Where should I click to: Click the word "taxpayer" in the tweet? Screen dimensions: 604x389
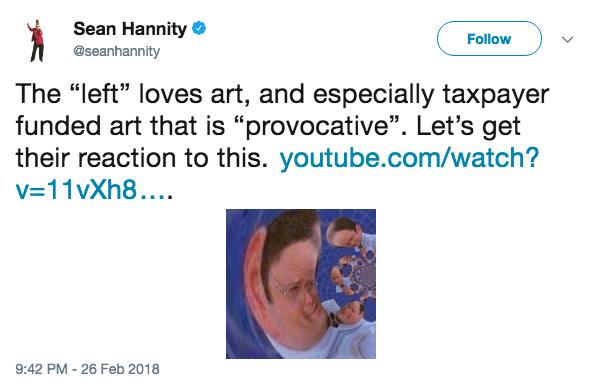pos(496,95)
